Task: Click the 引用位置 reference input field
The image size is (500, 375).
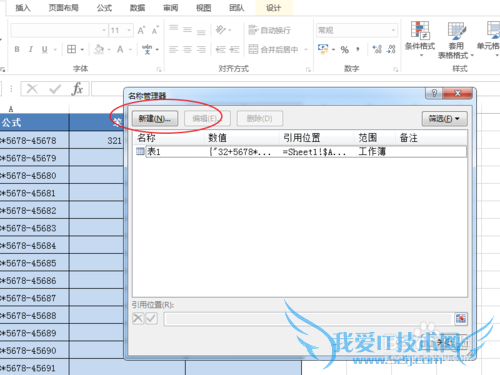Action: coord(309,319)
